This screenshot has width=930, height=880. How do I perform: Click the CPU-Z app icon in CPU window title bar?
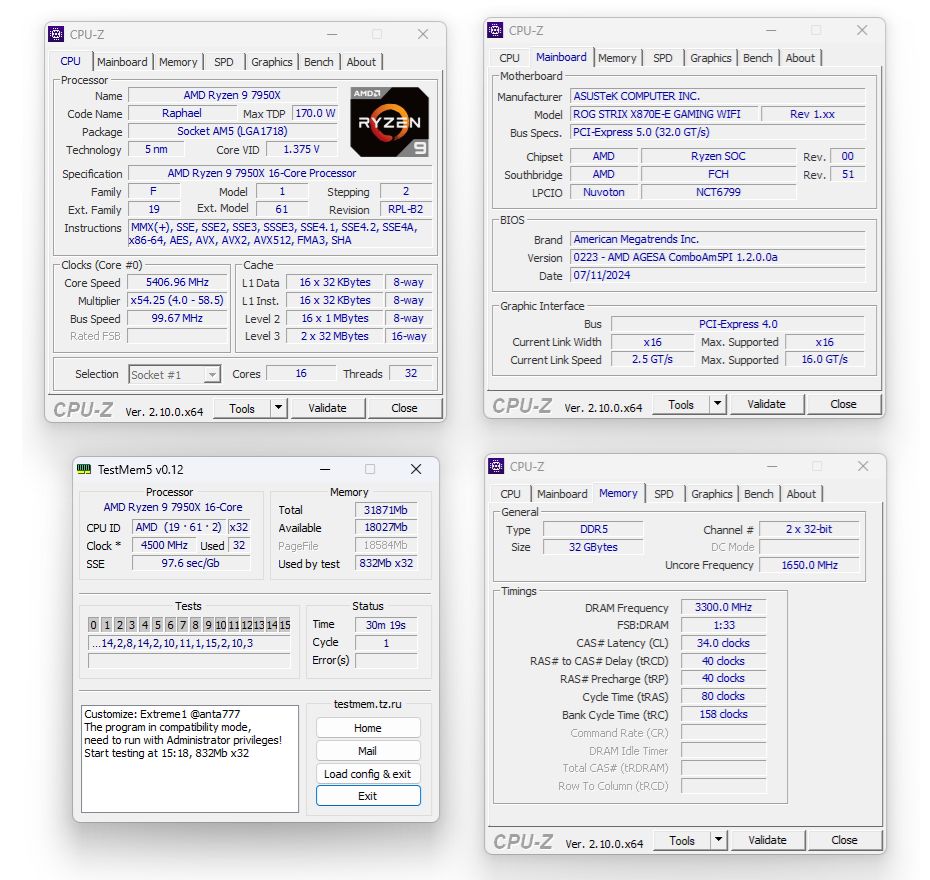point(56,34)
